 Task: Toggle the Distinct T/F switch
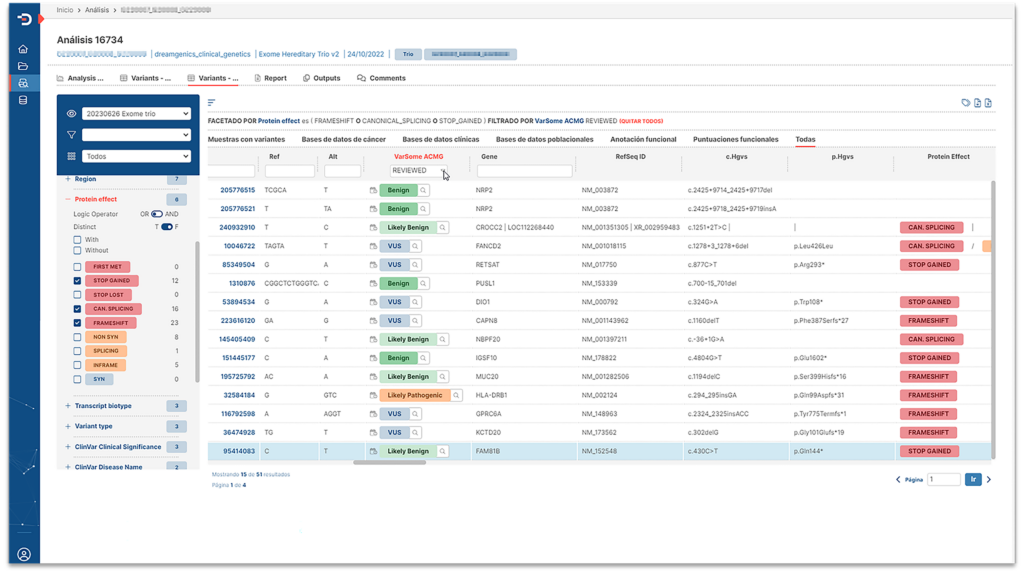(x=167, y=227)
